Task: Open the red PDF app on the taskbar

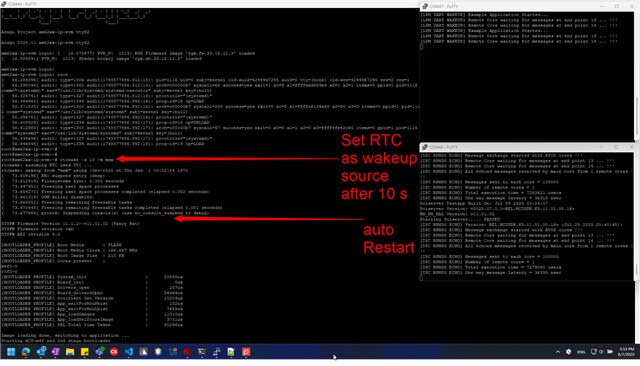Action: point(246,352)
